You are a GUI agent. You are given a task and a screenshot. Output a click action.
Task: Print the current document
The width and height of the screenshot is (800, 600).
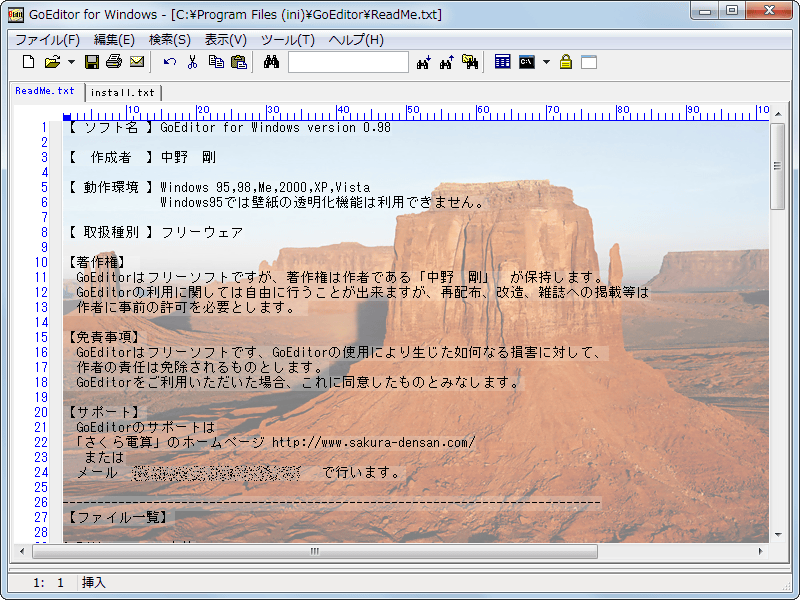[114, 62]
